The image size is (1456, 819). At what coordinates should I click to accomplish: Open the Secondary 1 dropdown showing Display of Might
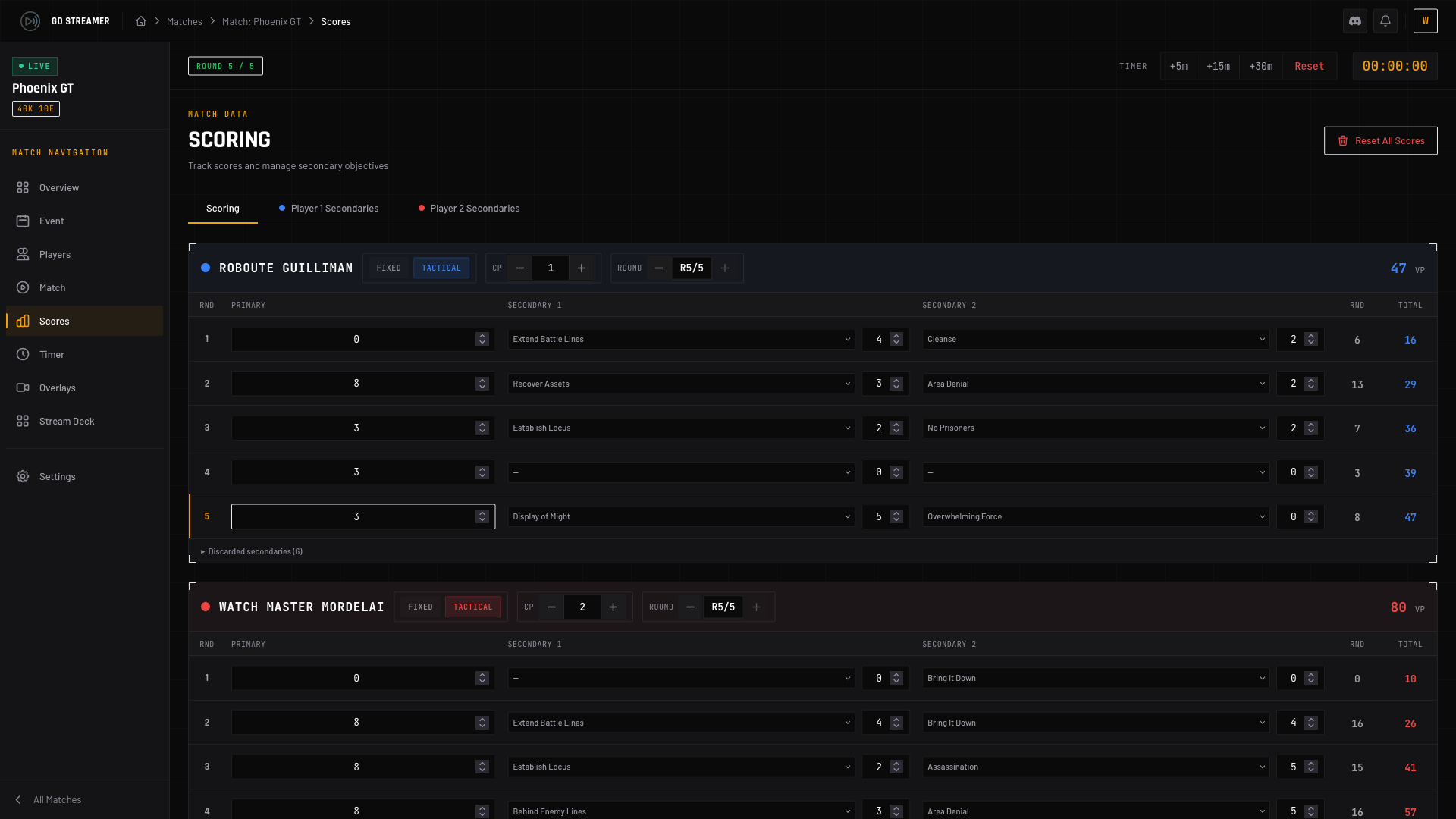point(681,516)
